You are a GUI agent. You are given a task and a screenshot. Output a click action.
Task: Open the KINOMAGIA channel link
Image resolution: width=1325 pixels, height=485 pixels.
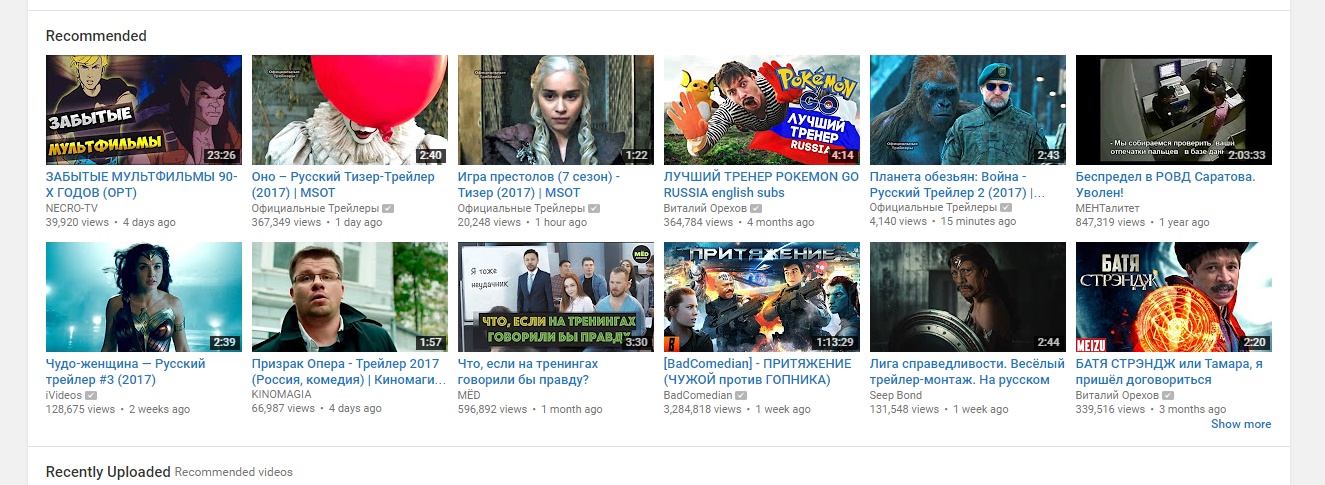[x=282, y=395]
